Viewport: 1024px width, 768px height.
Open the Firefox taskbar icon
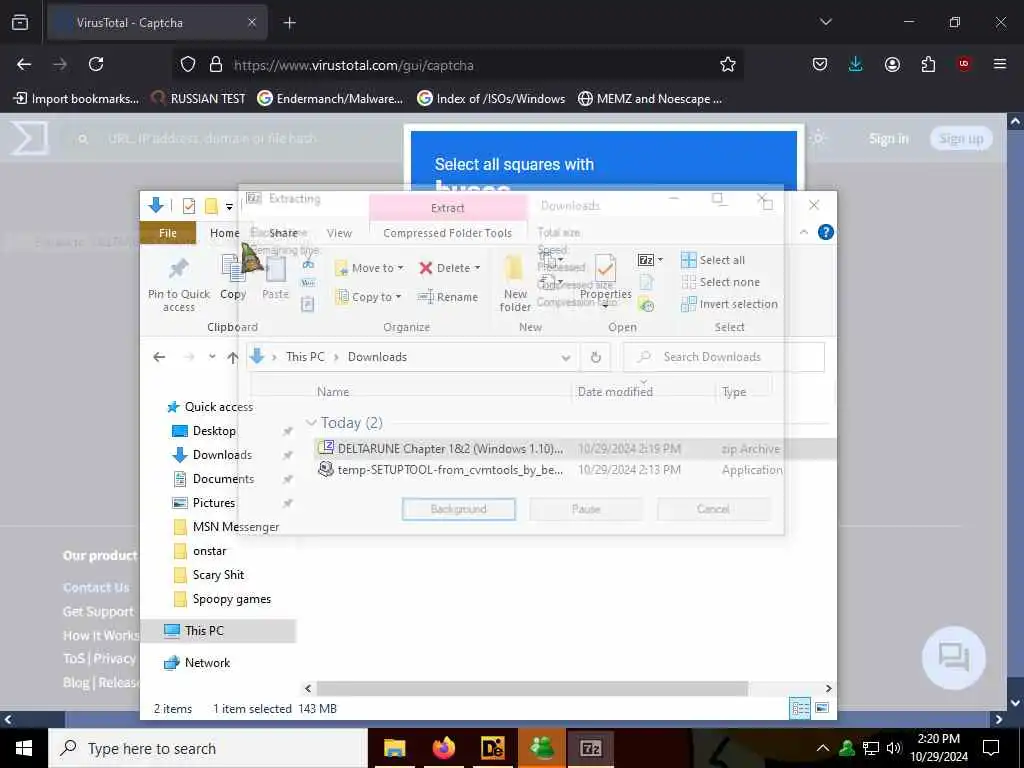pos(443,748)
